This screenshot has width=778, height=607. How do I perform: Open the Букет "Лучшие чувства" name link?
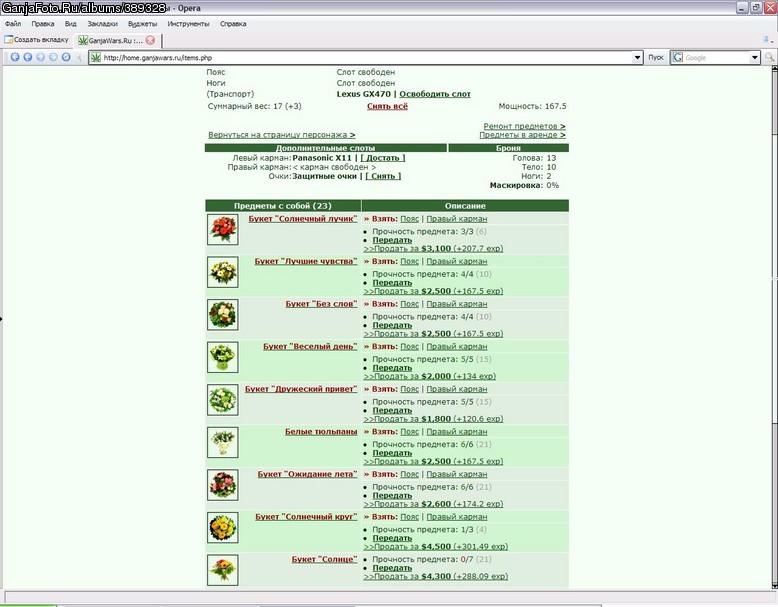point(306,262)
